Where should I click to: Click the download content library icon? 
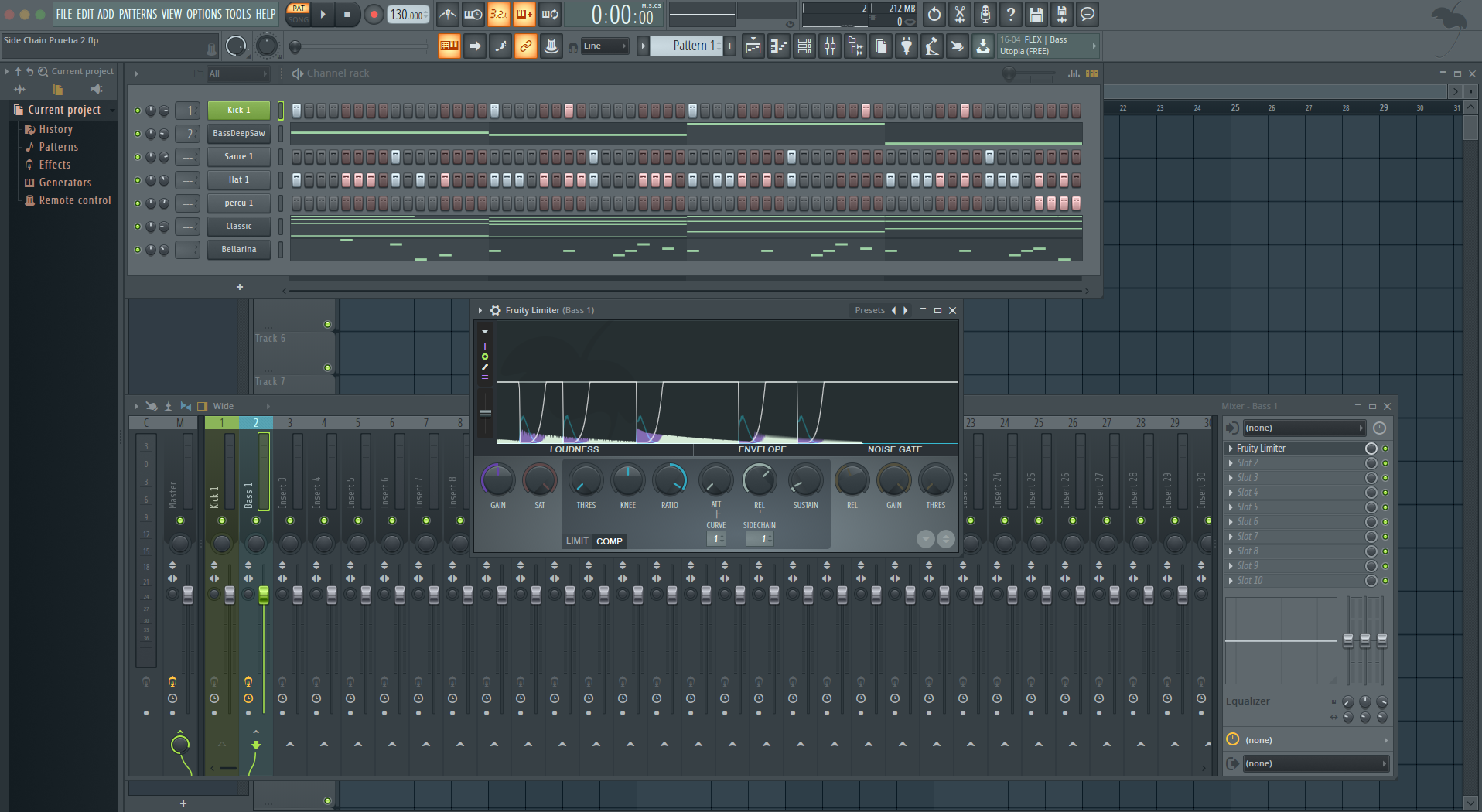click(x=983, y=46)
